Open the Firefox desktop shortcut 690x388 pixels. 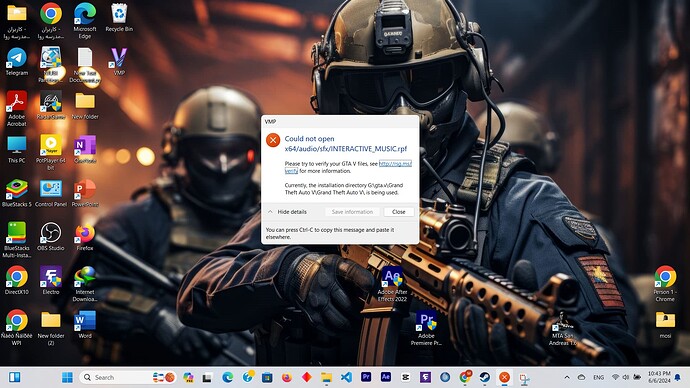coord(85,237)
